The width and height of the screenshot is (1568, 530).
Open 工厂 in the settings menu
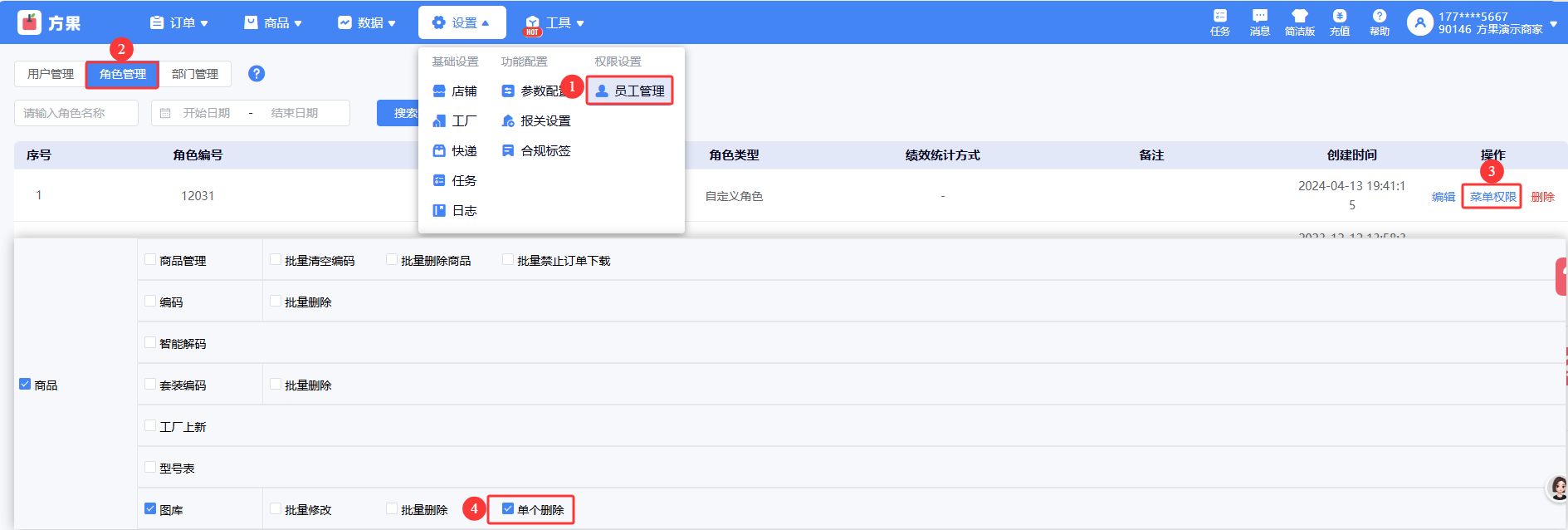[x=455, y=120]
